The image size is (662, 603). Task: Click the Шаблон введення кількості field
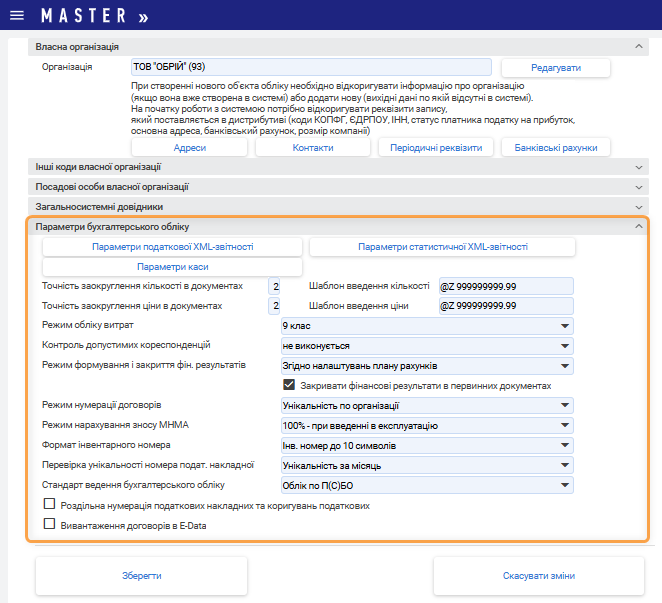505,286
